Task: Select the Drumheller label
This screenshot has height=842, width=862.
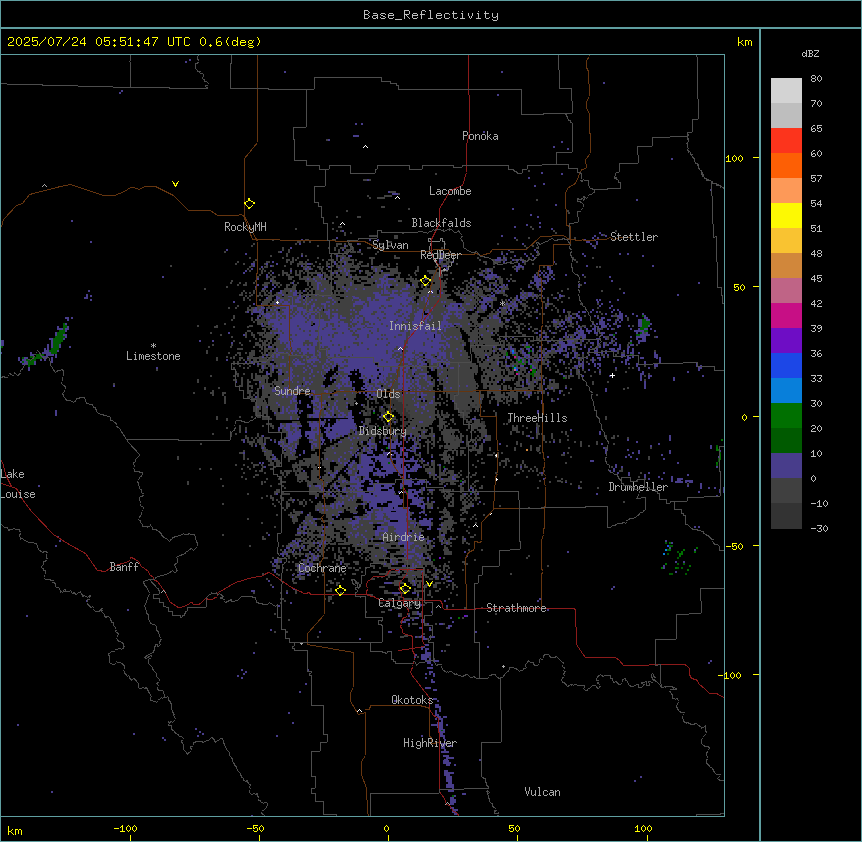Action: point(638,487)
